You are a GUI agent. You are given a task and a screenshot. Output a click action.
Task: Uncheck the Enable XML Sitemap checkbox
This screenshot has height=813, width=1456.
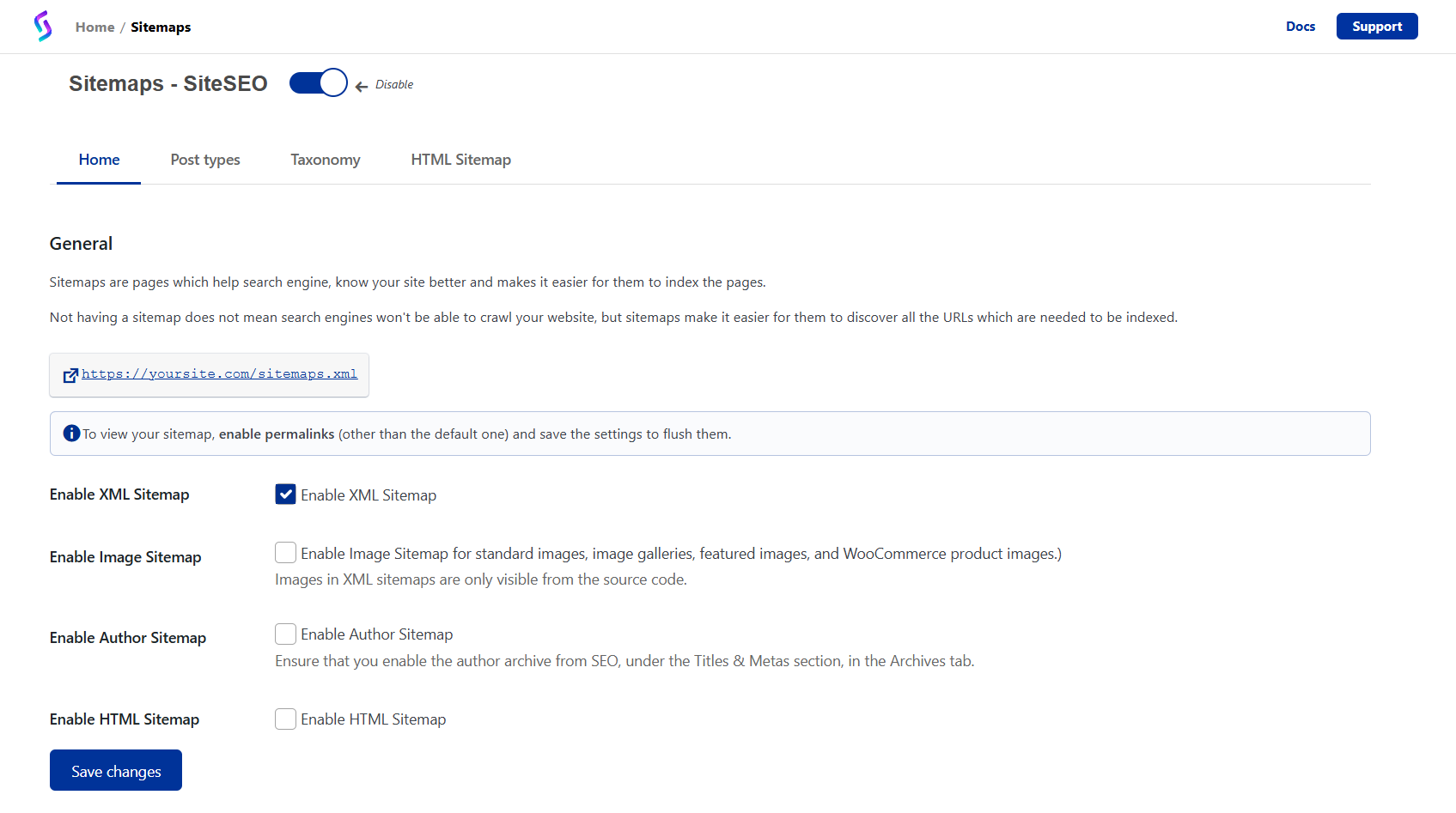point(285,494)
